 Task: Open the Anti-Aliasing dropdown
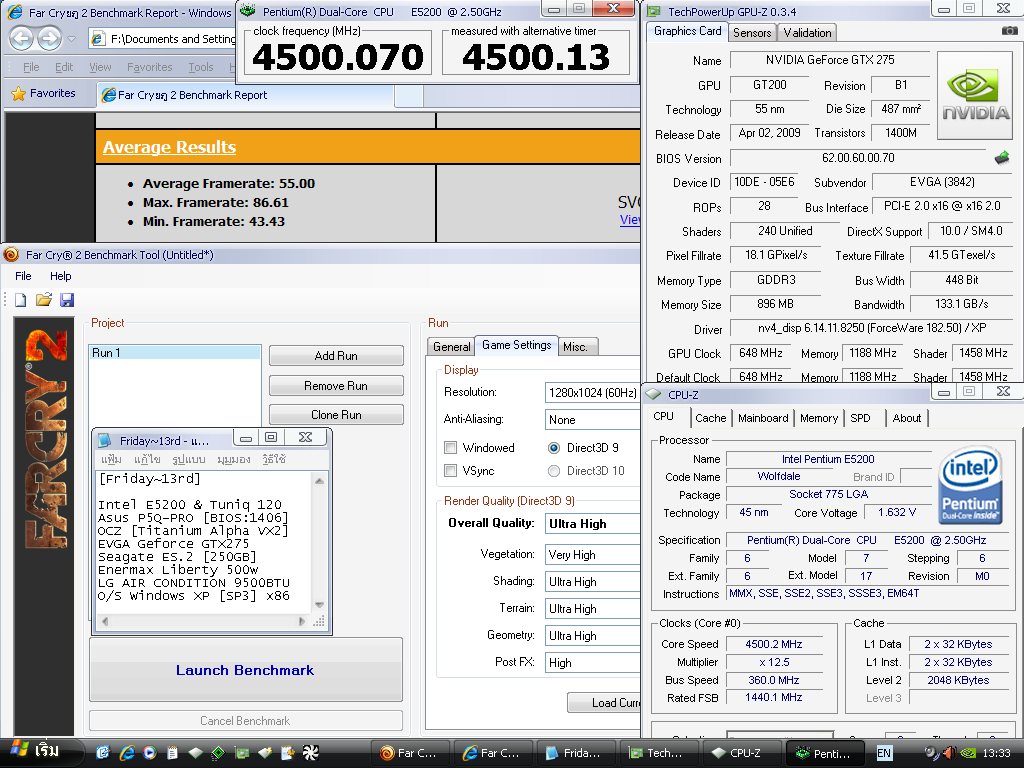pyautogui.click(x=592, y=420)
